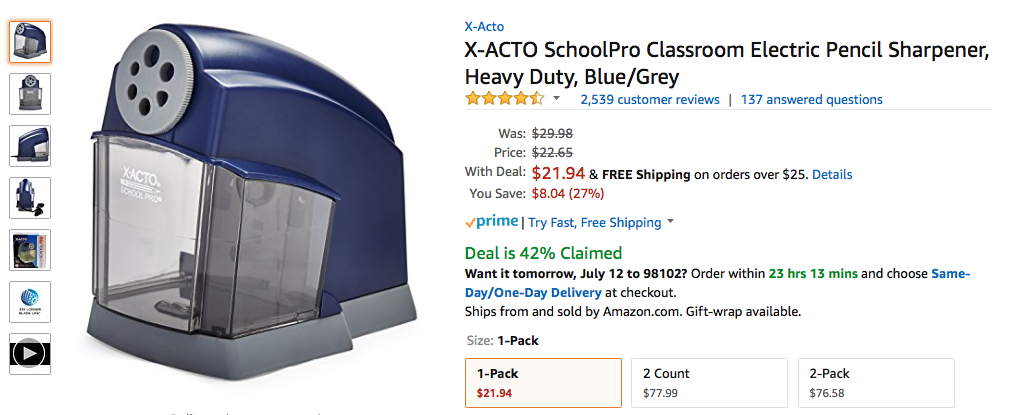Open the 33x longer blade life thumbnail
Screen dimensions: 1010x415
pyautogui.click(x=30, y=302)
